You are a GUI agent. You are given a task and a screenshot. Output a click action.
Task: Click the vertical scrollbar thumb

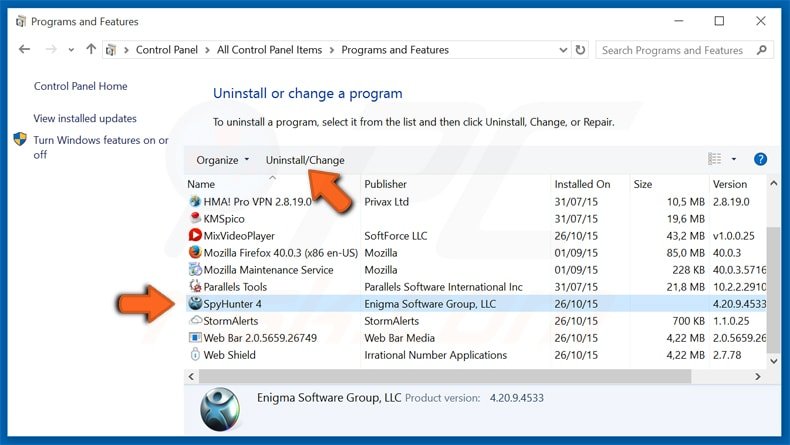[773, 290]
